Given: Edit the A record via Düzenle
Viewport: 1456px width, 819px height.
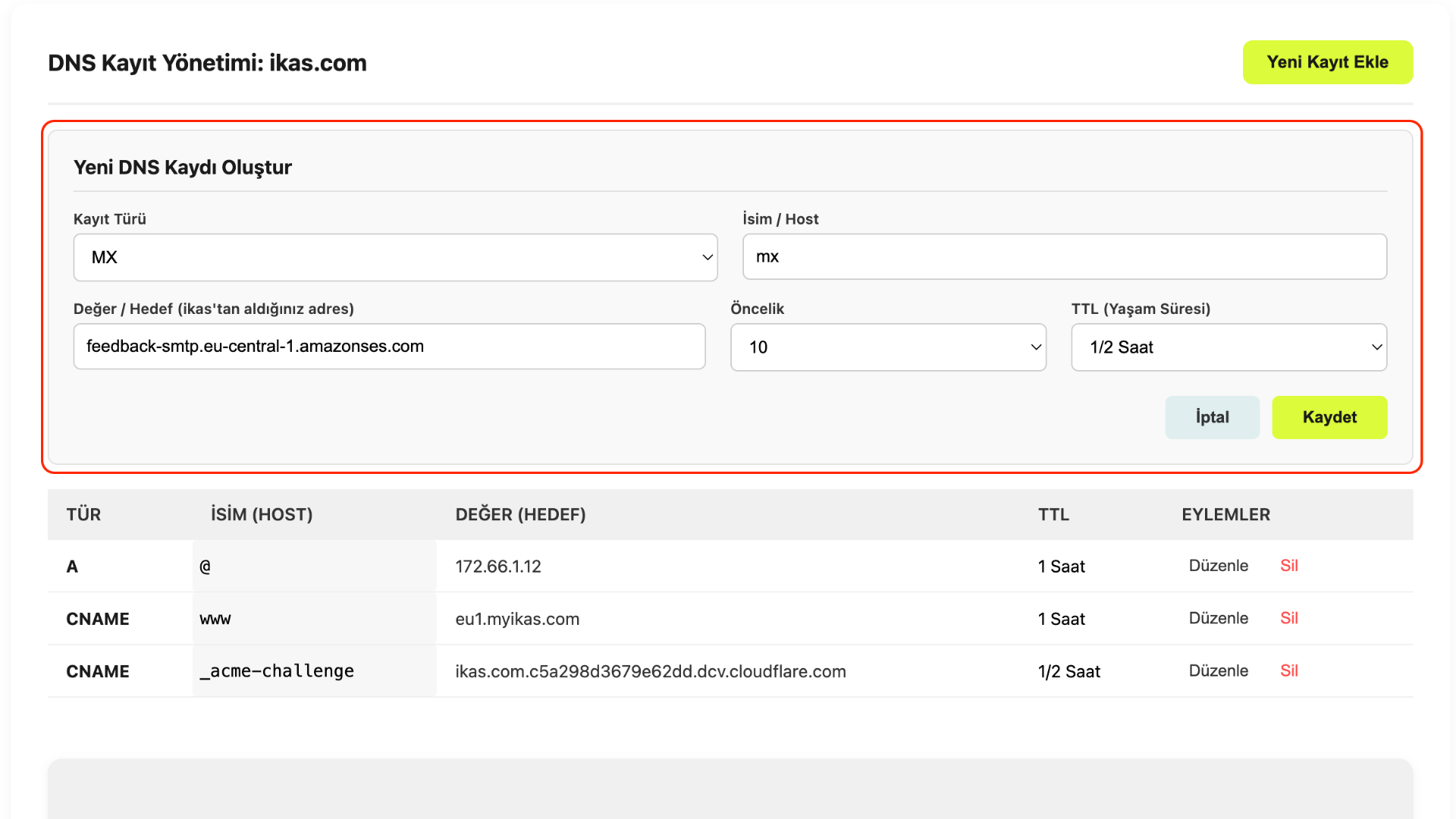Looking at the screenshot, I should 1218,566.
